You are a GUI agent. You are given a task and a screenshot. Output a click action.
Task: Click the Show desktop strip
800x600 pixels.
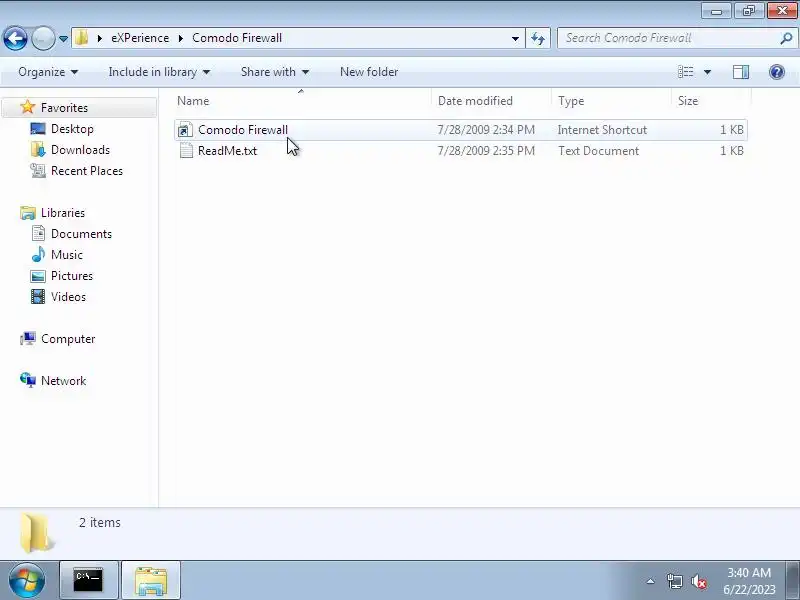tap(794, 581)
